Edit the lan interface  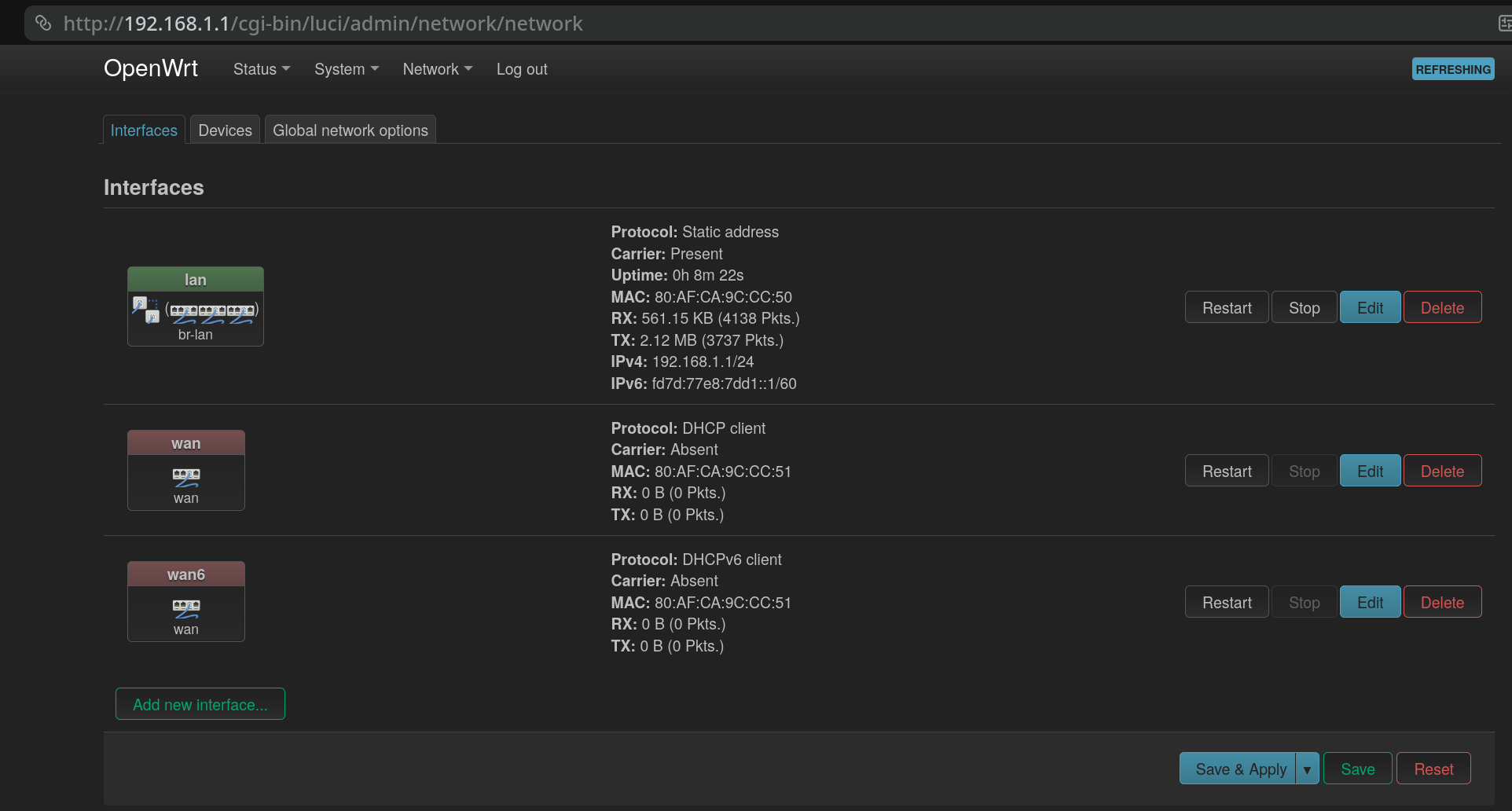click(1370, 307)
